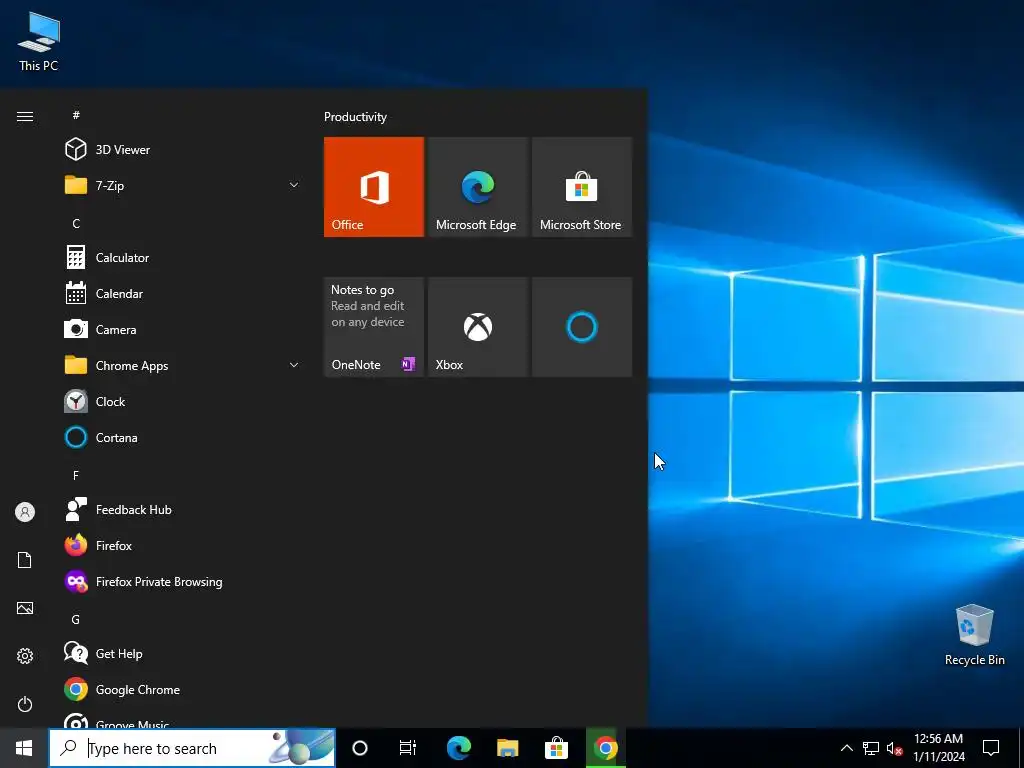The height and width of the screenshot is (768, 1024).
Task: Launch Calculator from the app list
Action: (x=183, y=257)
